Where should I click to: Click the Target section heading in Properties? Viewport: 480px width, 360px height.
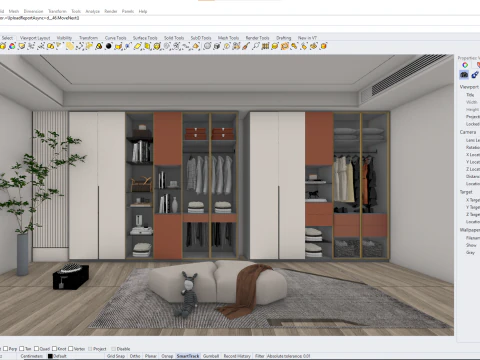[x=466, y=192]
